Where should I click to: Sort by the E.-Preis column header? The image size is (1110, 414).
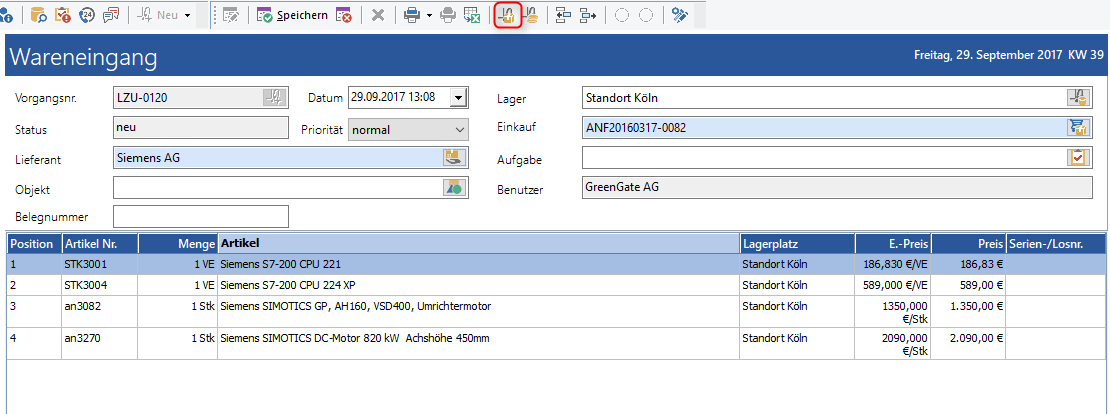(893, 243)
